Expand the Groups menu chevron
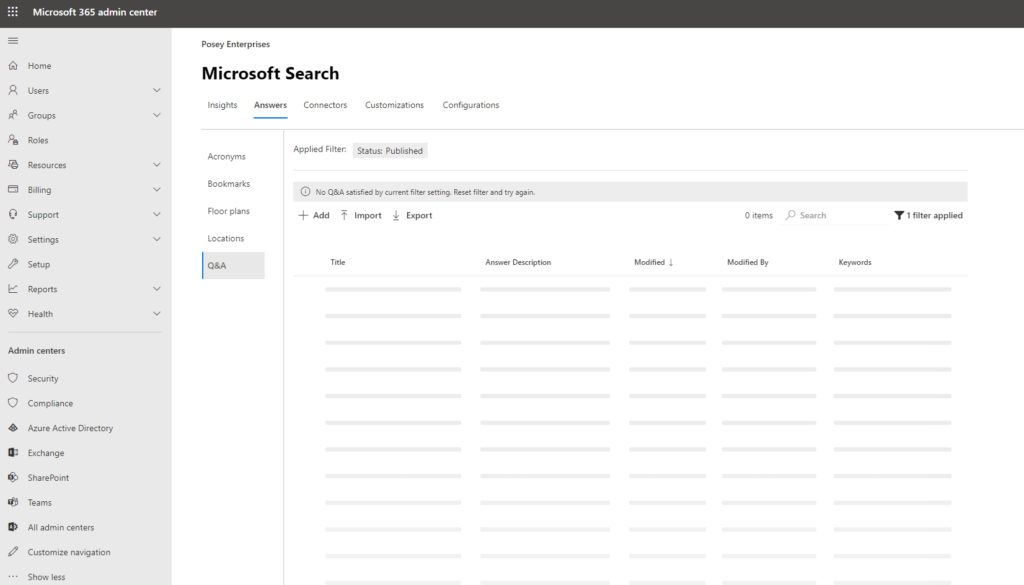The height and width of the screenshot is (585, 1024). (x=157, y=115)
